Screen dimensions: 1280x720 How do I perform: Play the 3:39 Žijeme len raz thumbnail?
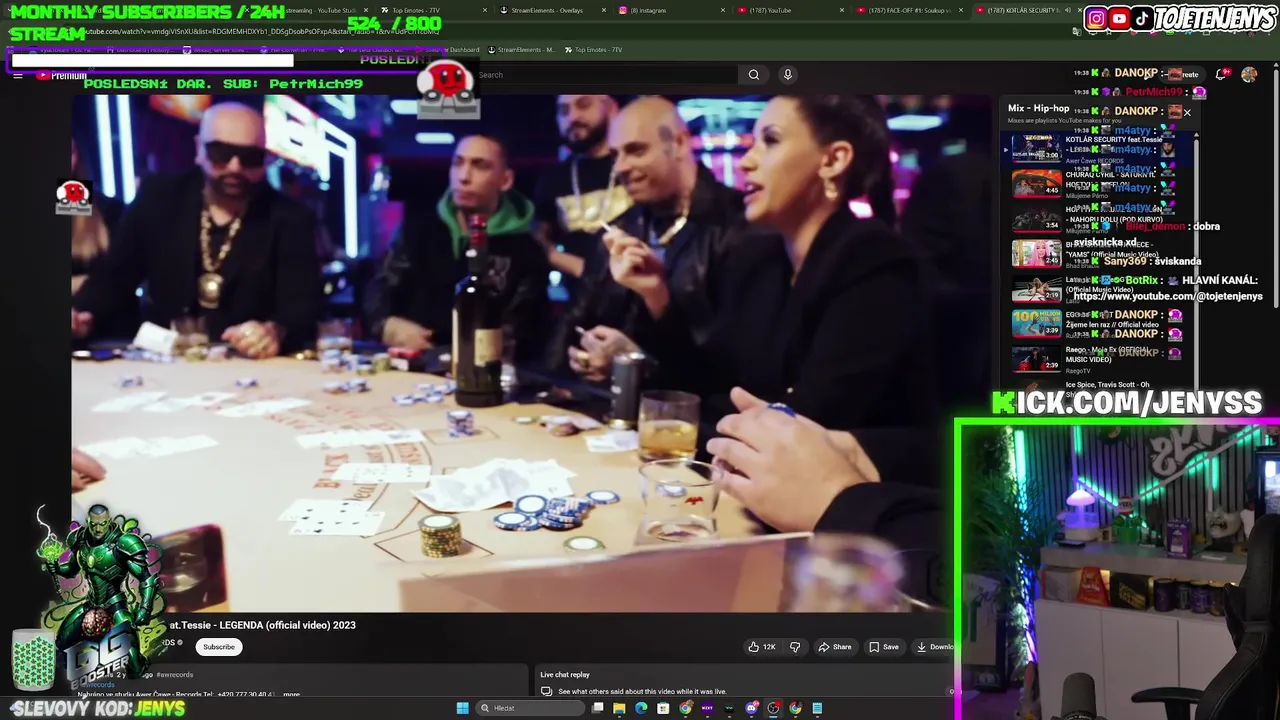coord(1036,323)
